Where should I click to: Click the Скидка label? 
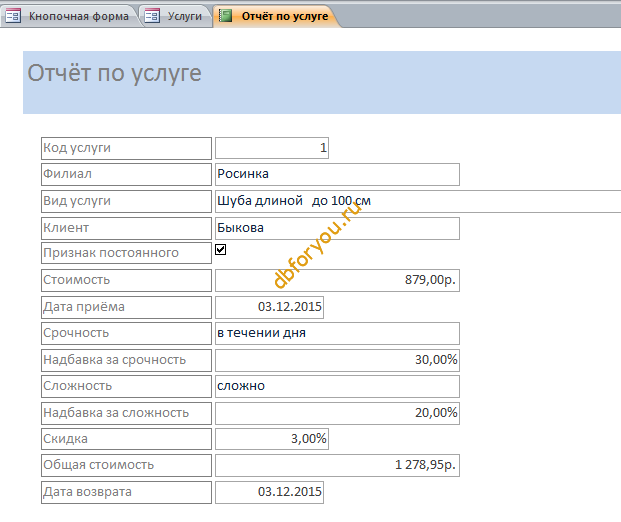point(126,439)
